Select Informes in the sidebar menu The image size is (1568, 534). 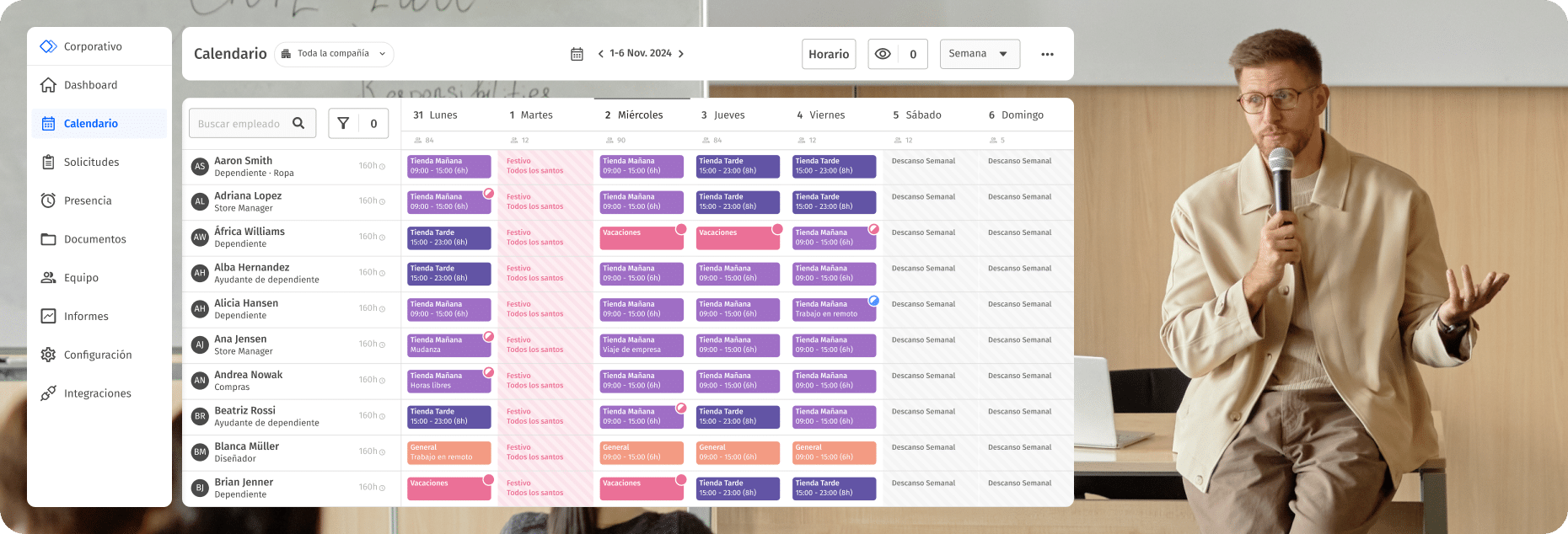[x=86, y=316]
